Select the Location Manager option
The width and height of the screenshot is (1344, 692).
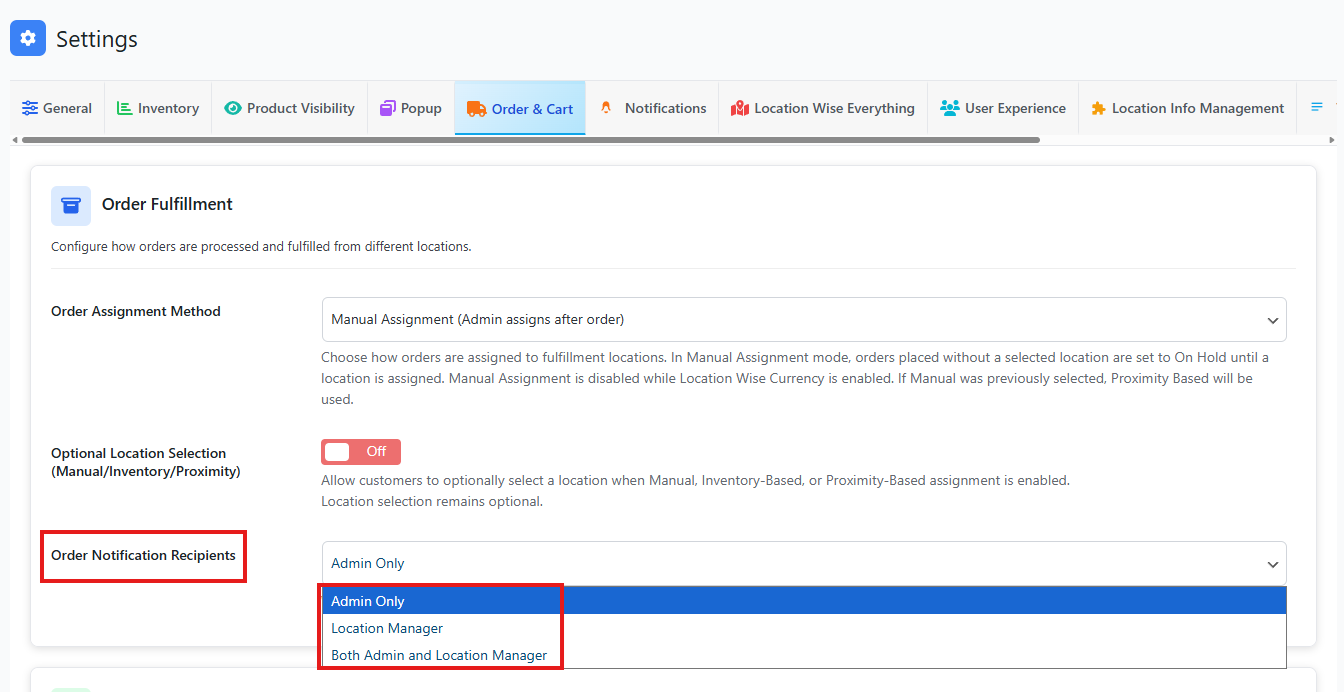pyautogui.click(x=804, y=628)
